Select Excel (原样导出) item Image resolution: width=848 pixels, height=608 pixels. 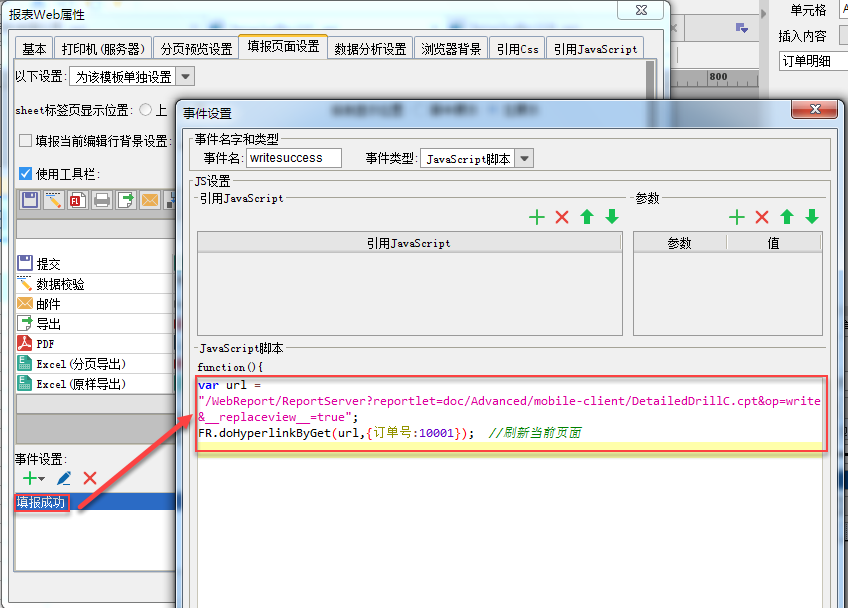point(95,384)
